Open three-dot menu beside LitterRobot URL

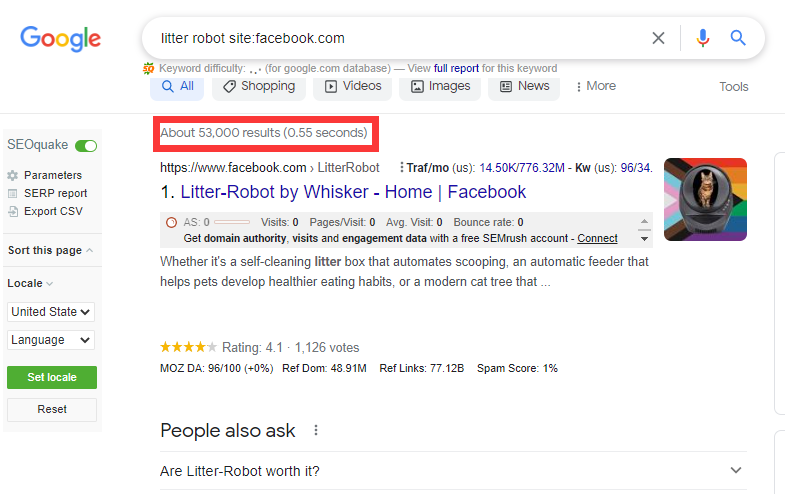click(x=401, y=168)
